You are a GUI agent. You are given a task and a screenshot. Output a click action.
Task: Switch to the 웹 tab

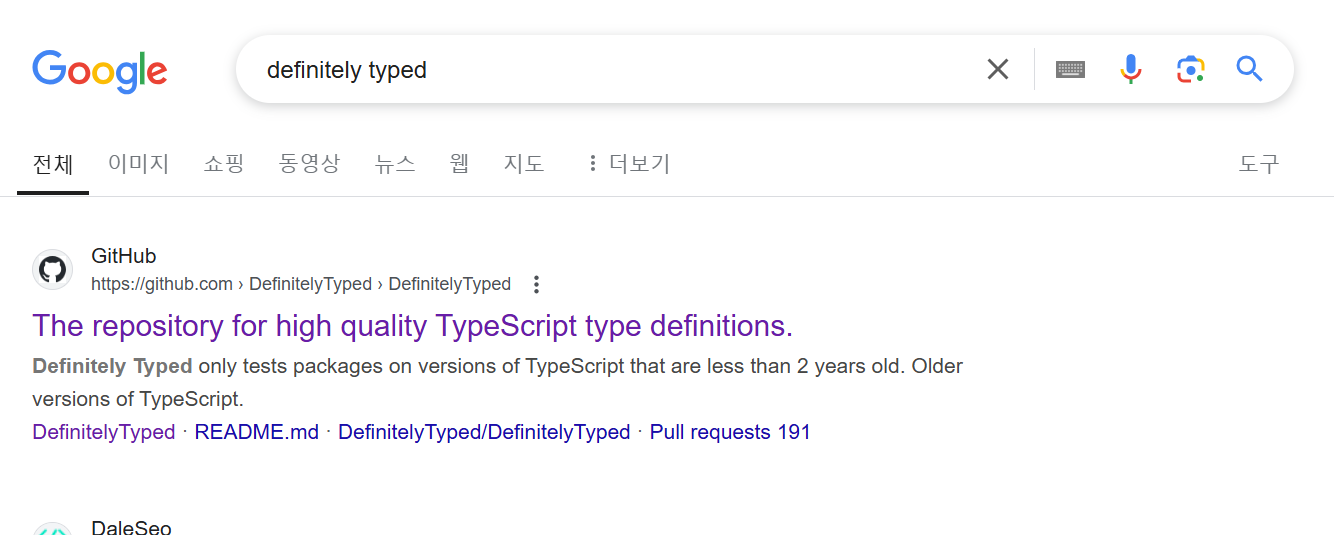point(459,164)
